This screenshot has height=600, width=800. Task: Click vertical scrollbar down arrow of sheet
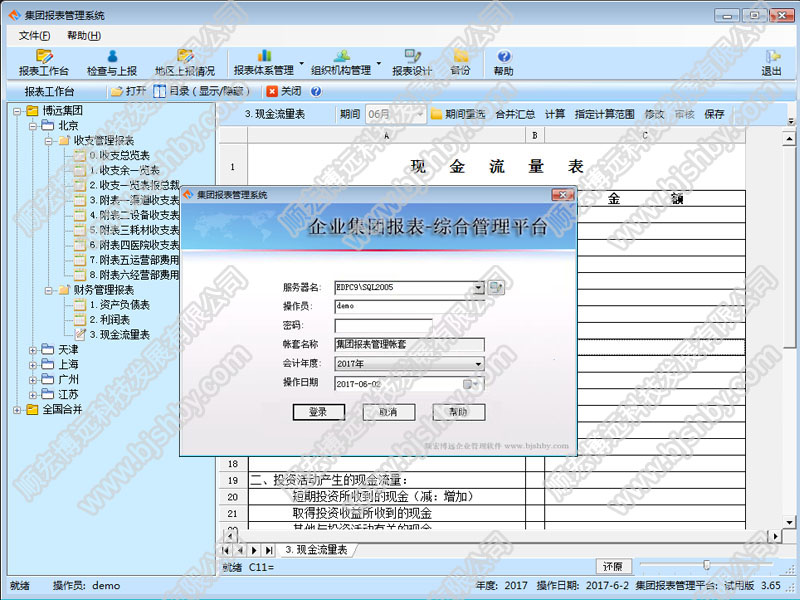[x=789, y=522]
